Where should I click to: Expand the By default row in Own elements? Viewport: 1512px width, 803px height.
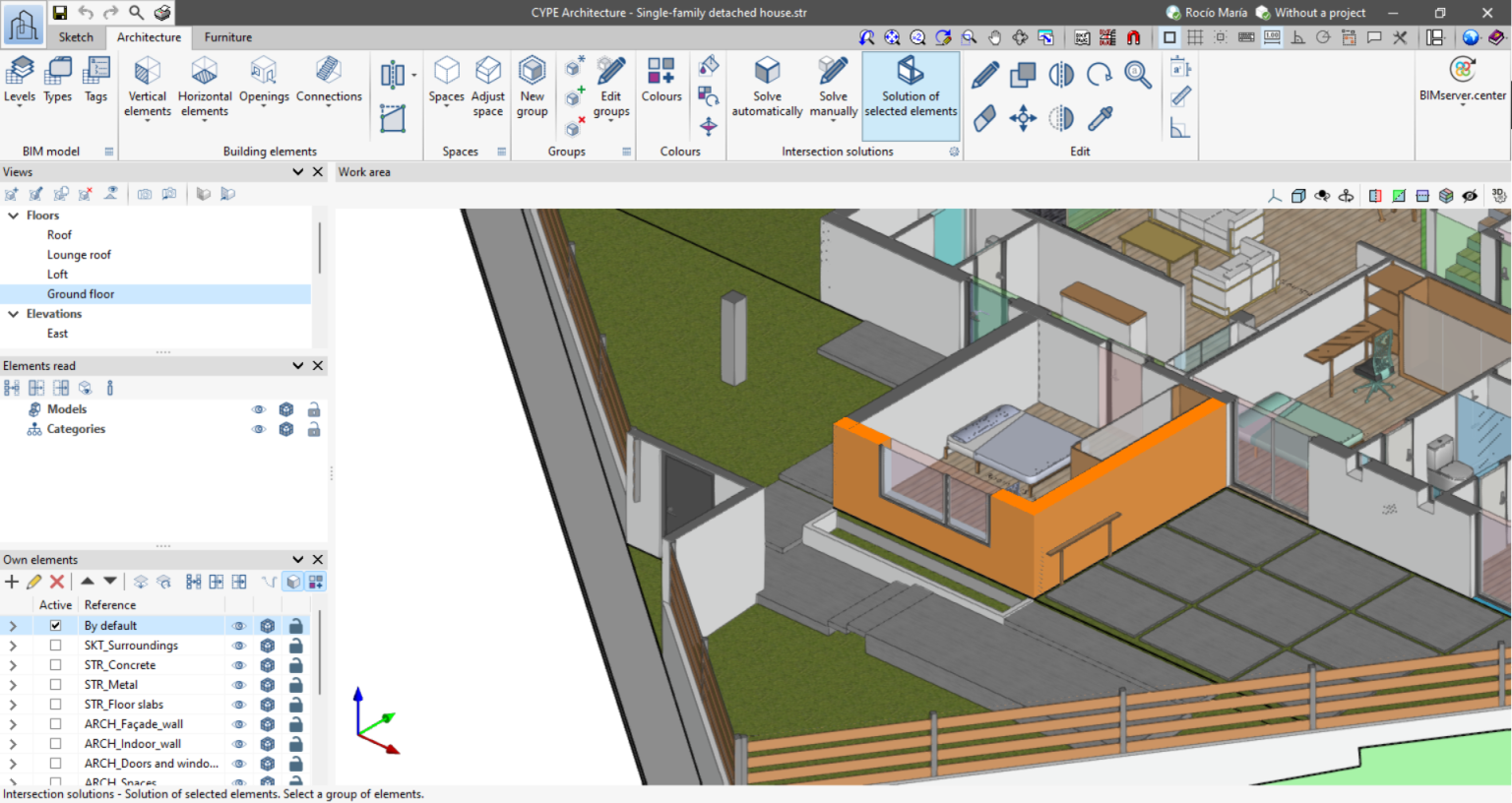pyautogui.click(x=12, y=625)
